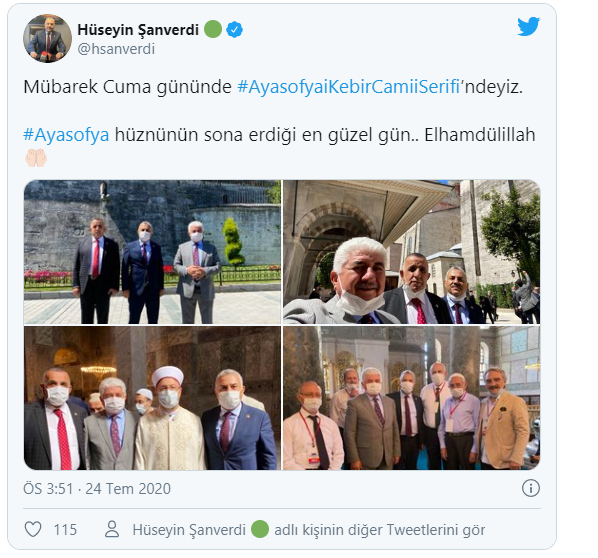The height and width of the screenshot is (558, 598).
Task: Open the tweet info circle icon
Action: coord(530,488)
